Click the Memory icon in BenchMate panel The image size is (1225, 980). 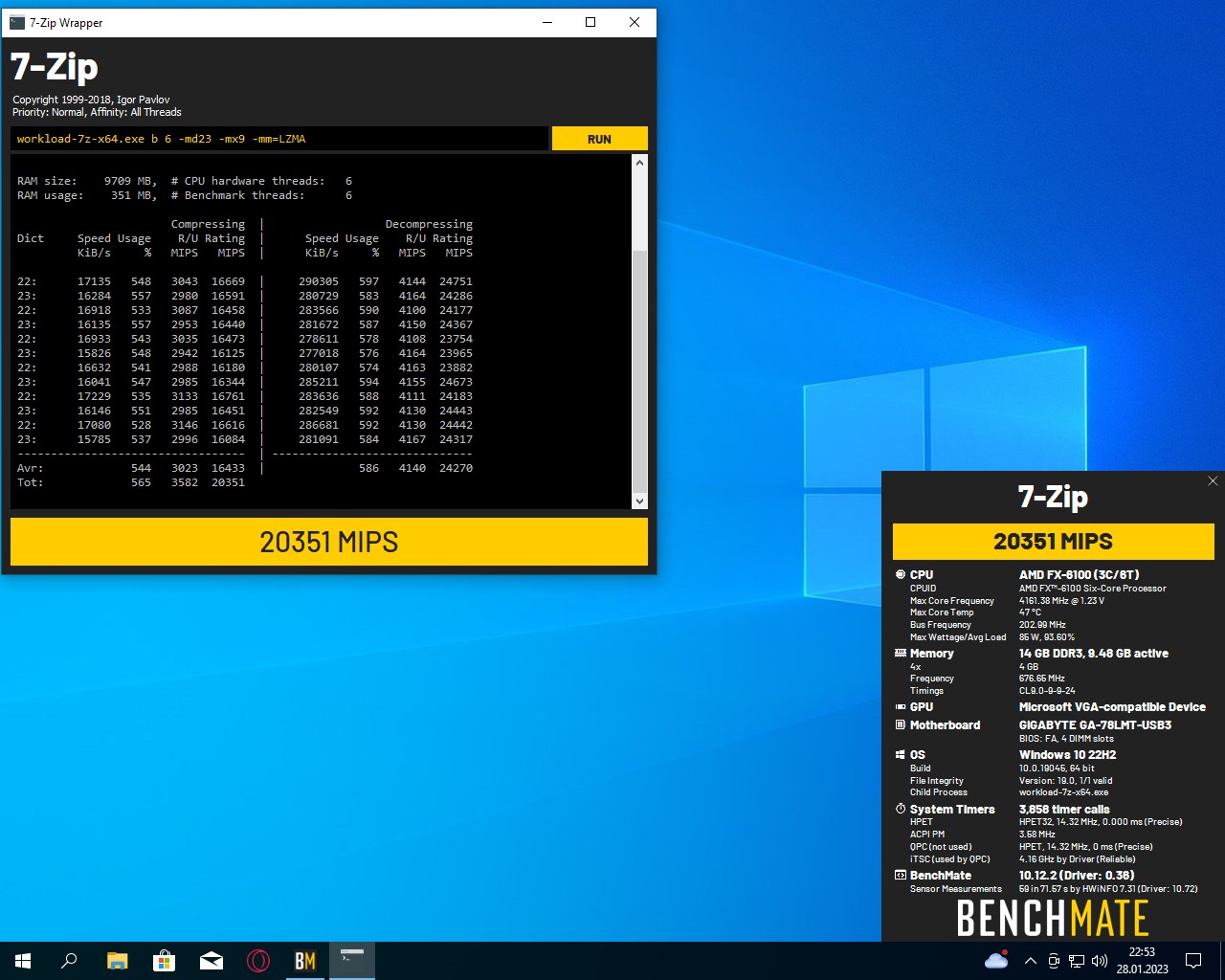pyautogui.click(x=900, y=654)
